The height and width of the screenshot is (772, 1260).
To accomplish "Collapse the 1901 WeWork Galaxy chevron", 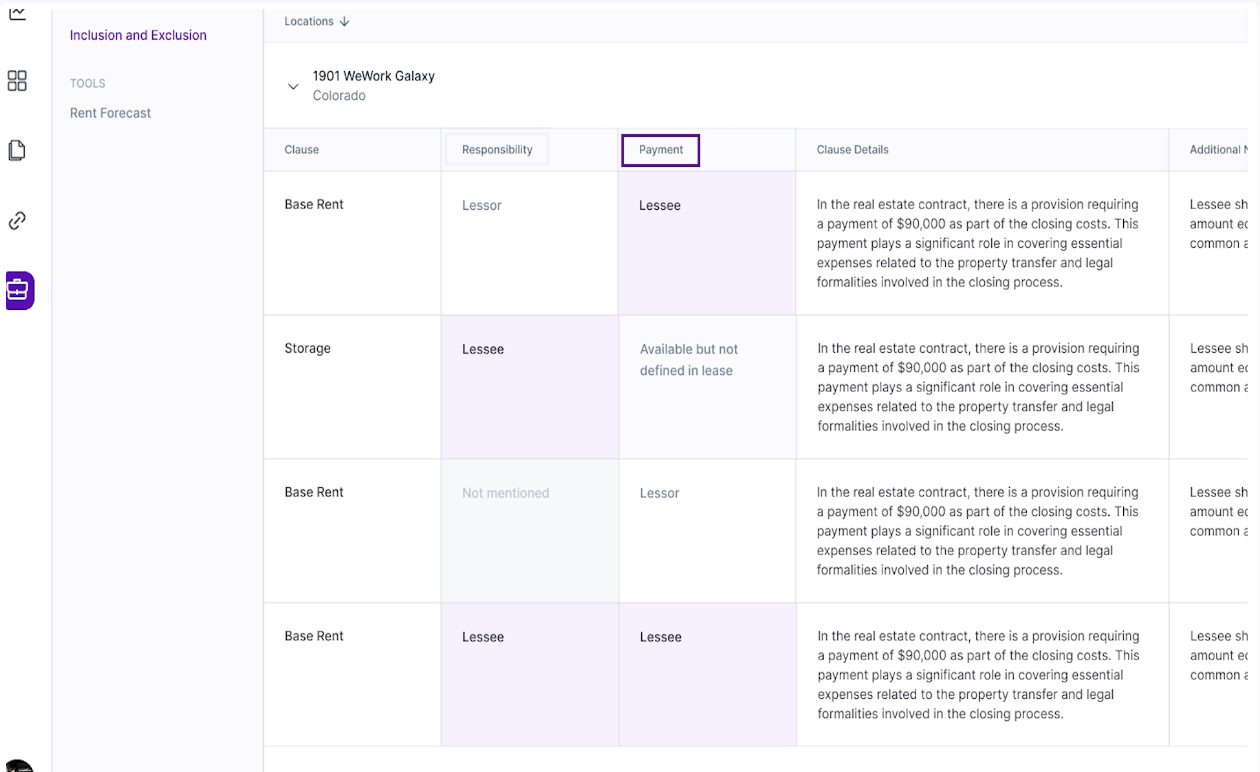I will pyautogui.click(x=293, y=87).
